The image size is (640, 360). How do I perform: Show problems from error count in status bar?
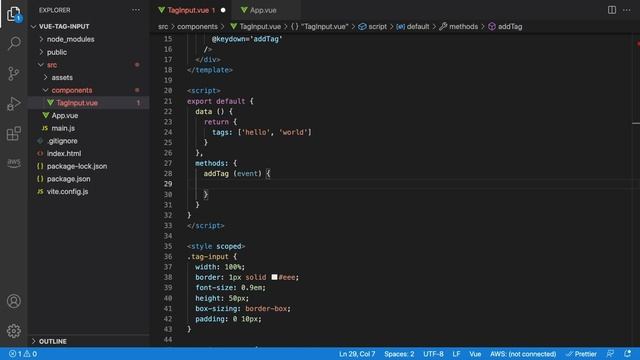(23, 354)
